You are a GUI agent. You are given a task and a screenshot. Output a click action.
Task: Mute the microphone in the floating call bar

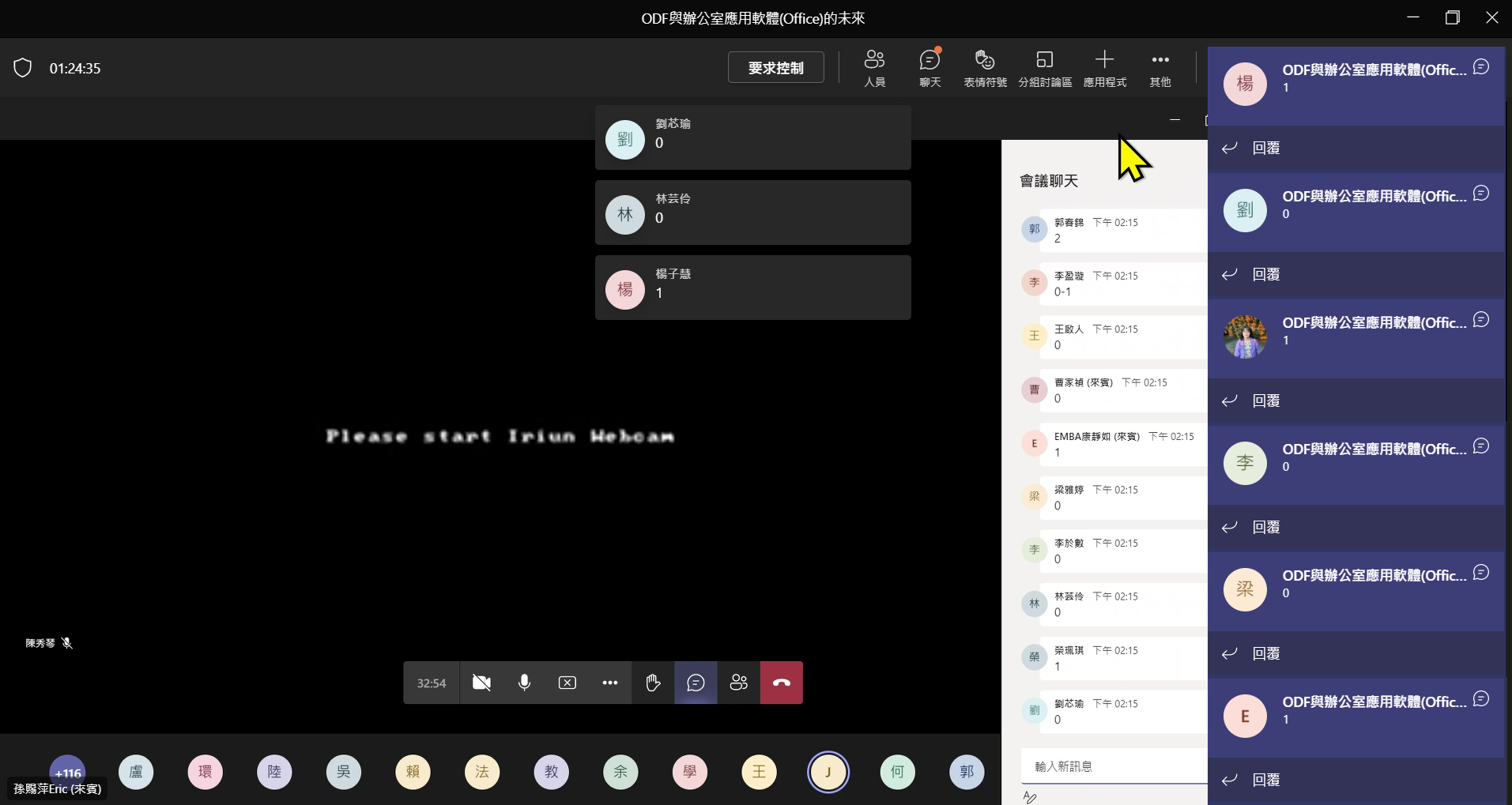[x=524, y=683]
